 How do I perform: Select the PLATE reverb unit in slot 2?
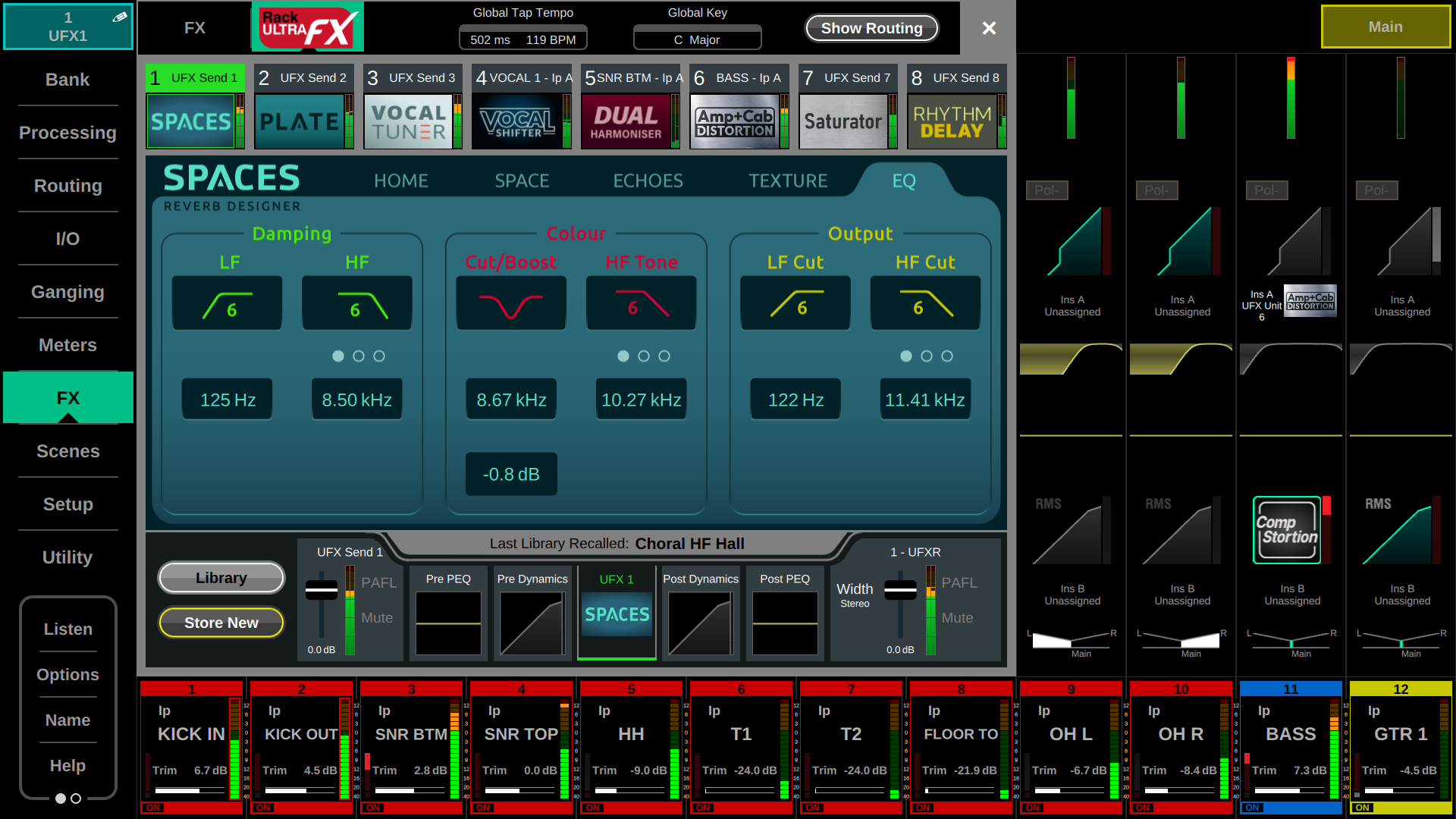click(300, 121)
